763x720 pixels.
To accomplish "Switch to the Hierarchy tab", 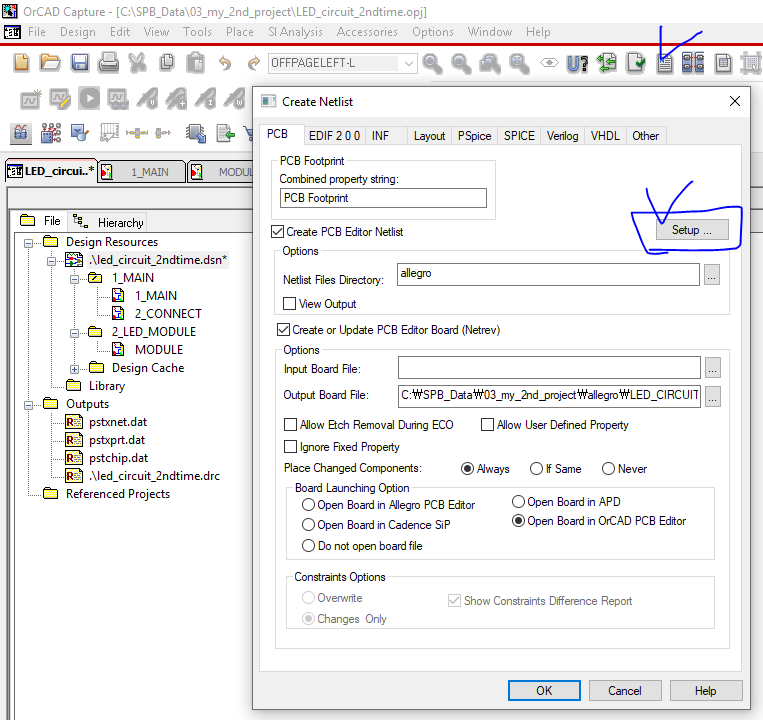I will click(x=108, y=222).
